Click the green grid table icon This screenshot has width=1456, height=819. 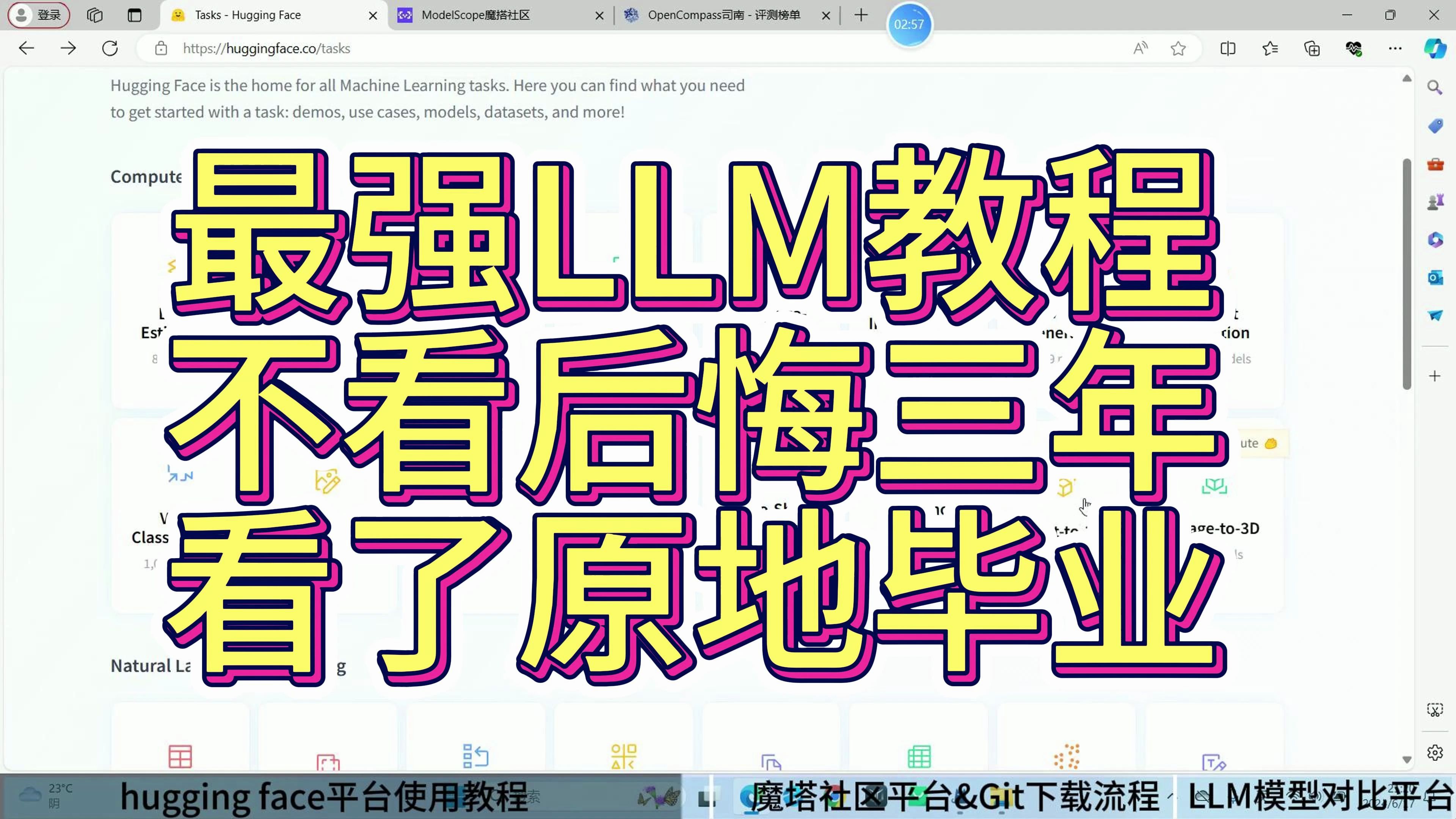919,756
